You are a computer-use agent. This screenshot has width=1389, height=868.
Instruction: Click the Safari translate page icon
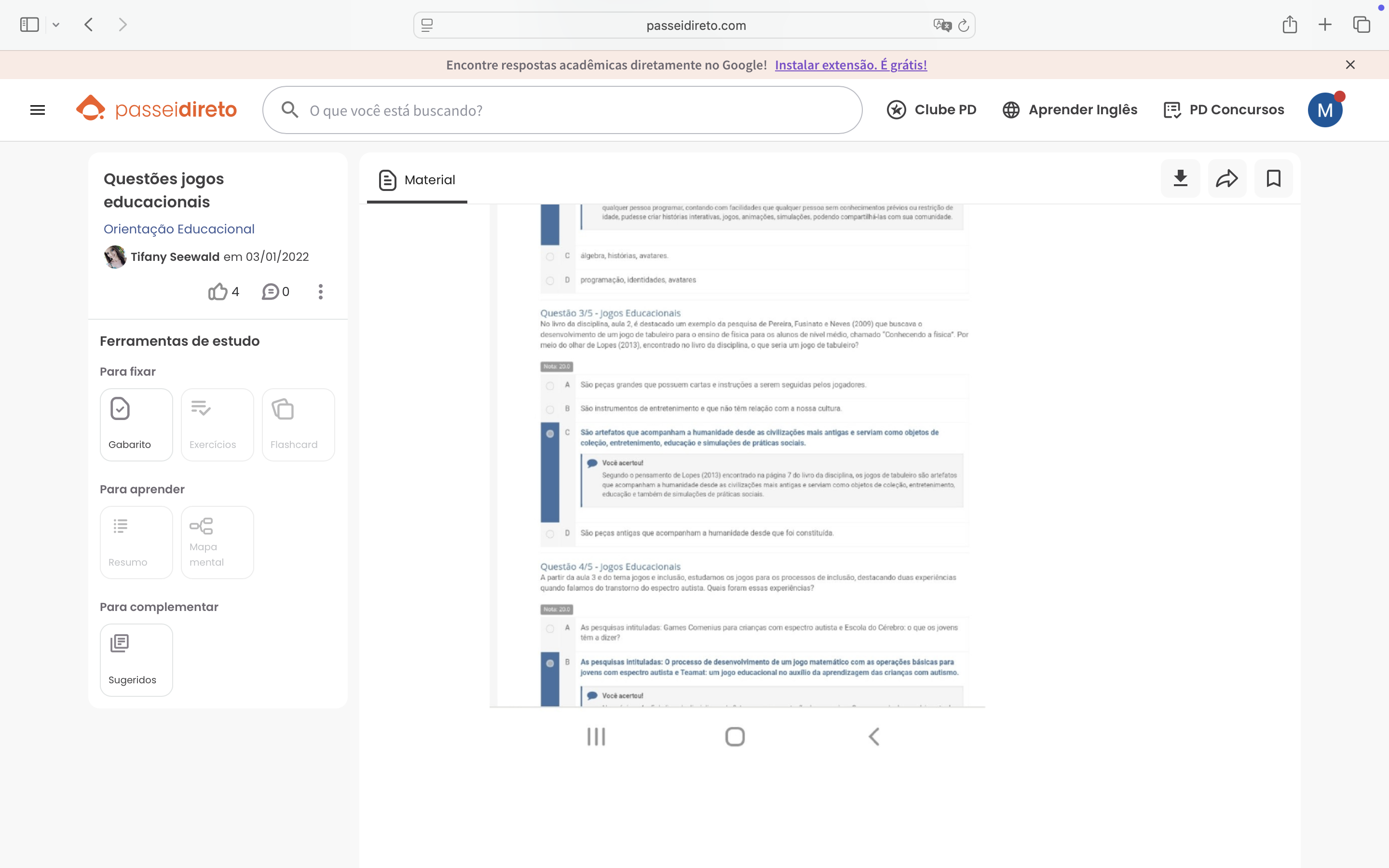941,25
